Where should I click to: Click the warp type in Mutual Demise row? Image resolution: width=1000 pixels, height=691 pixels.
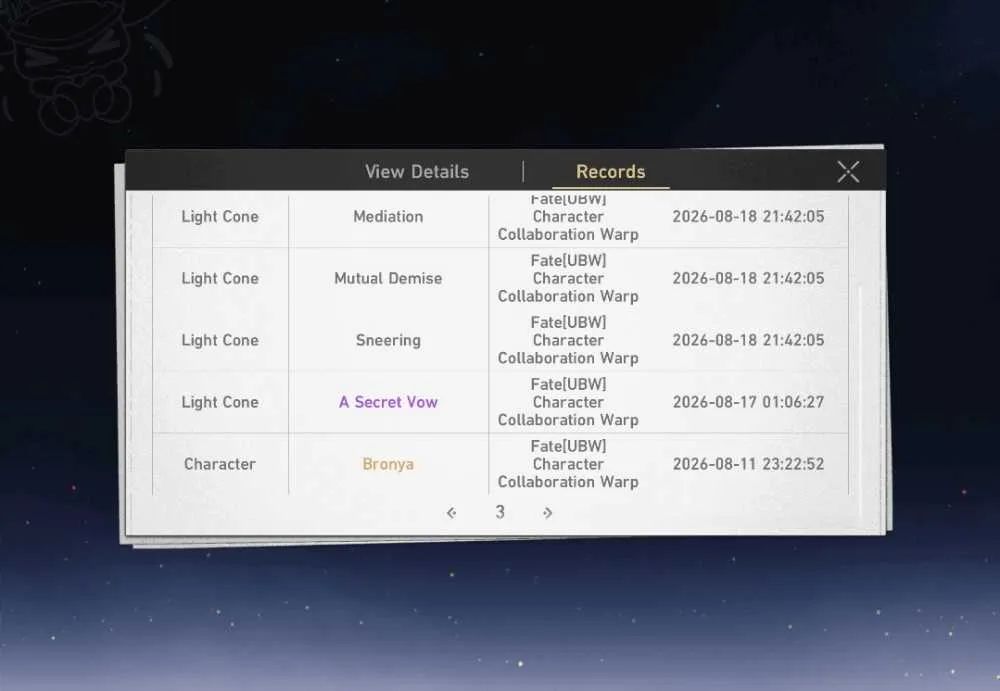tap(568, 278)
